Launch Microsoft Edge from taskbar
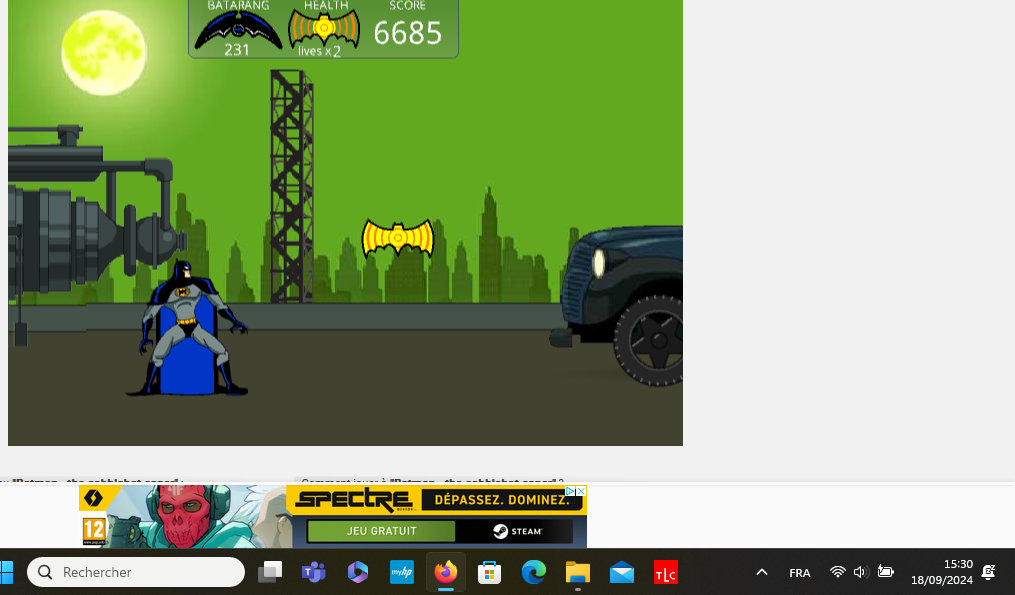The height and width of the screenshot is (595, 1015). [x=534, y=572]
